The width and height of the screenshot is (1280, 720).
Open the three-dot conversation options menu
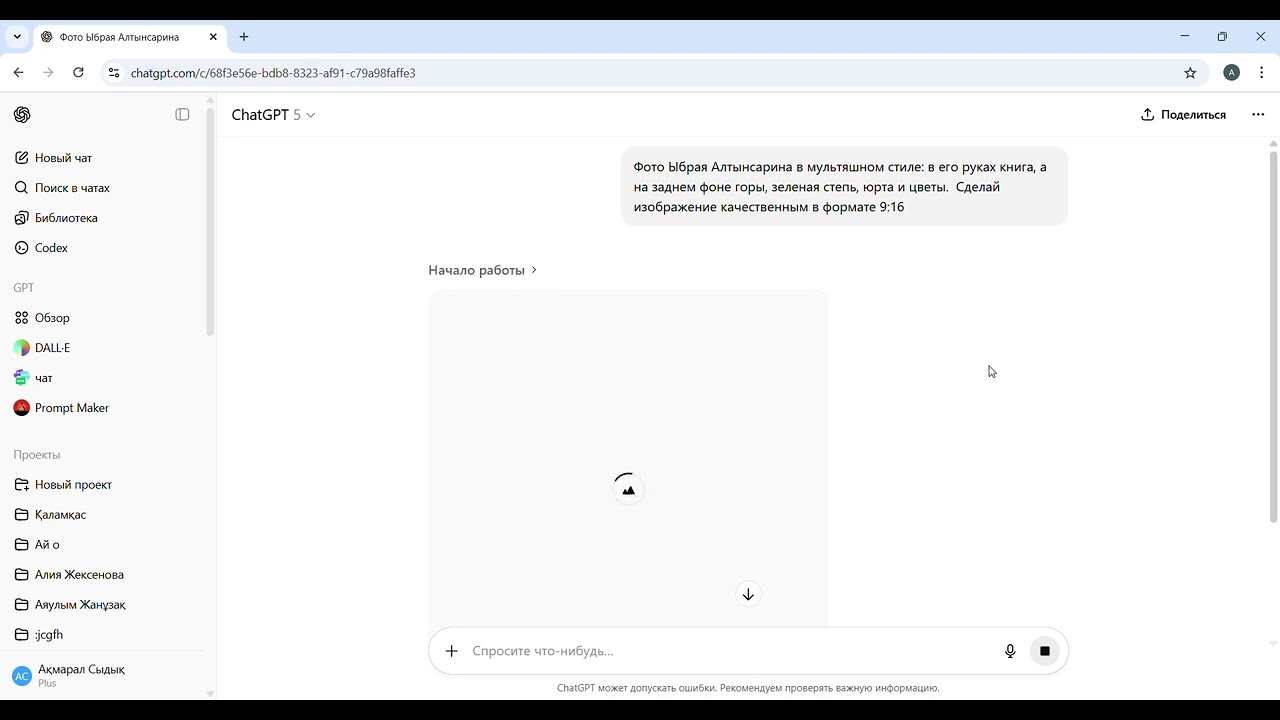(x=1258, y=115)
